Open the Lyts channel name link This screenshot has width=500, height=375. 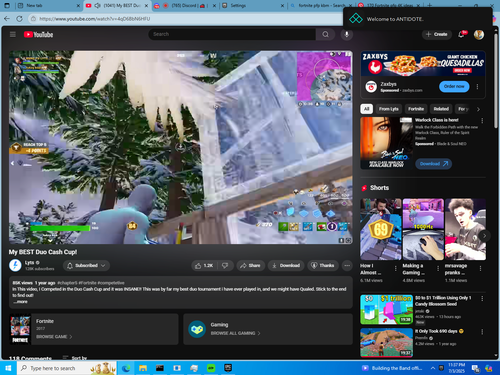pyautogui.click(x=29, y=263)
